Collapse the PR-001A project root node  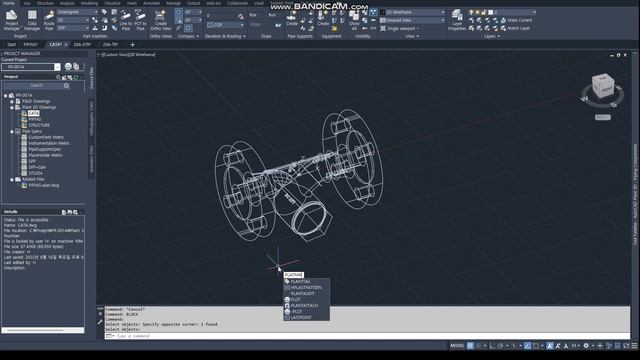click(x=6, y=96)
